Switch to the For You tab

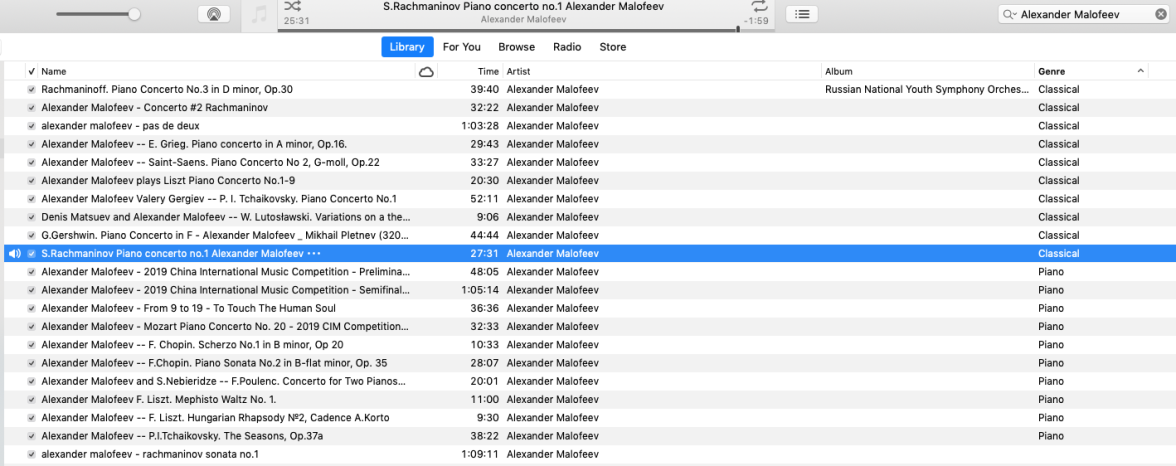461,47
